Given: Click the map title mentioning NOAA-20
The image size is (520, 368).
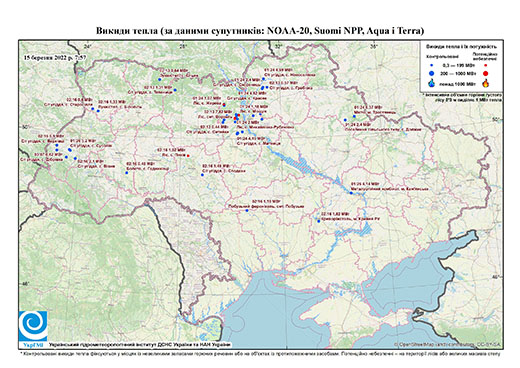Looking at the screenshot, I should (x=260, y=31).
